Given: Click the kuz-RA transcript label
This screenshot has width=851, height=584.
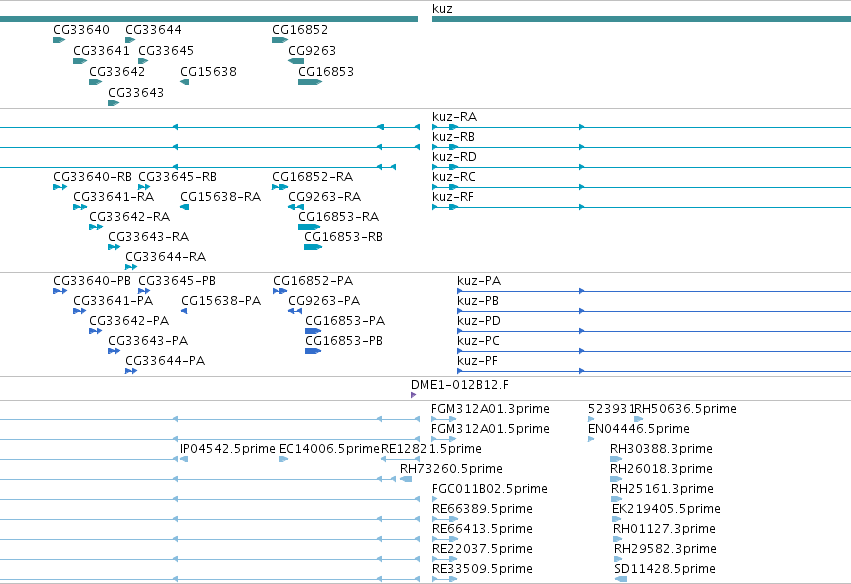Looking at the screenshot, I should click(454, 117).
